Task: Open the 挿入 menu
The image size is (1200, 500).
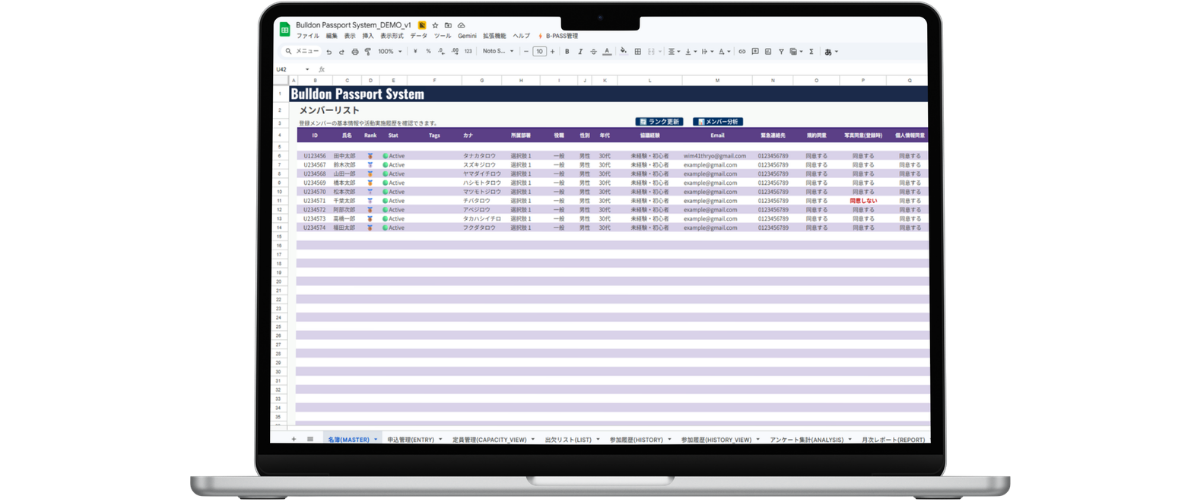Action: [368, 35]
